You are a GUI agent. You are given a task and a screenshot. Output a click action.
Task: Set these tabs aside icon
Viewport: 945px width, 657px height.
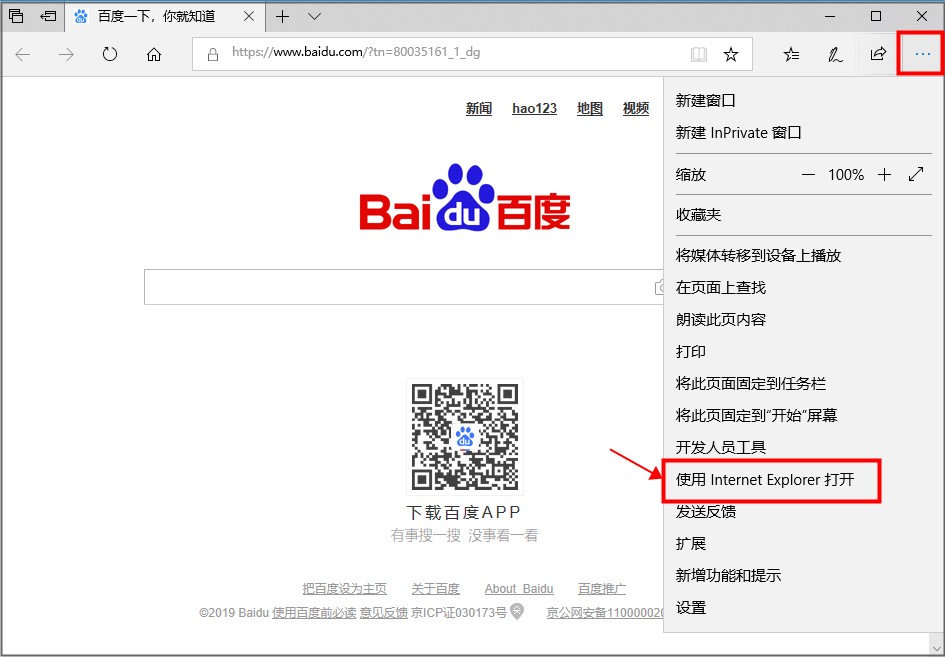[48, 16]
